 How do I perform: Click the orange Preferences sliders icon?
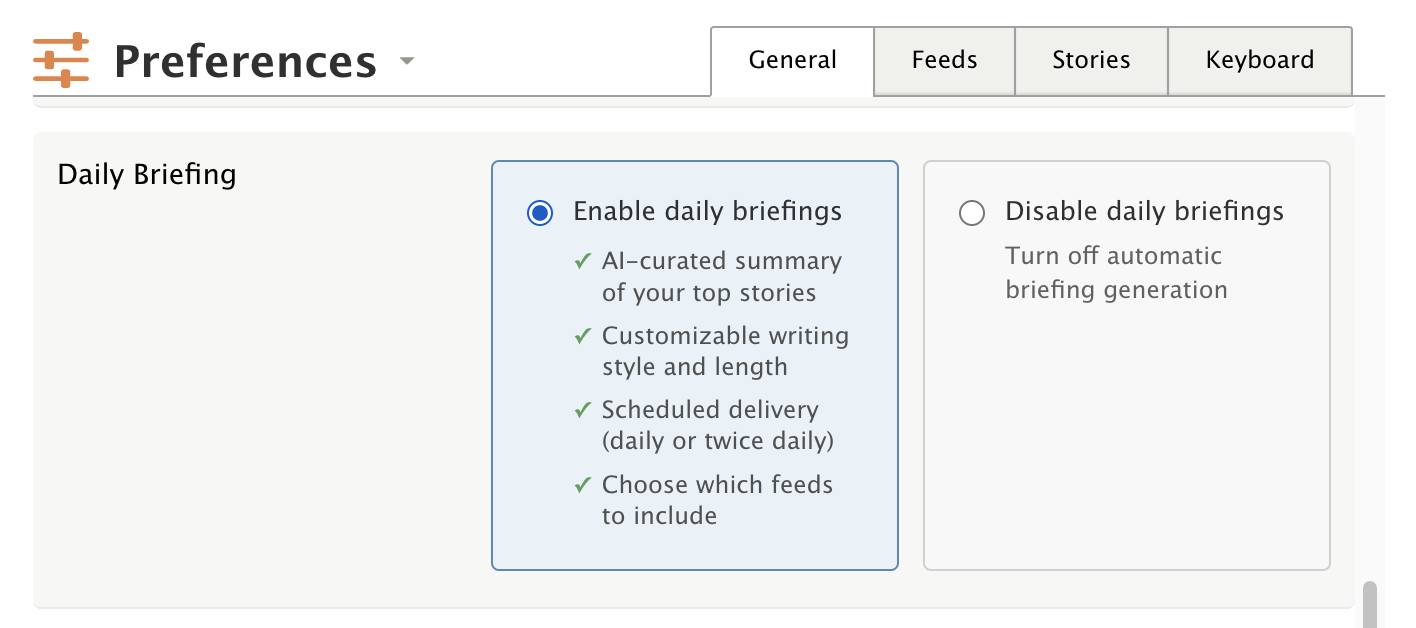(x=61, y=60)
